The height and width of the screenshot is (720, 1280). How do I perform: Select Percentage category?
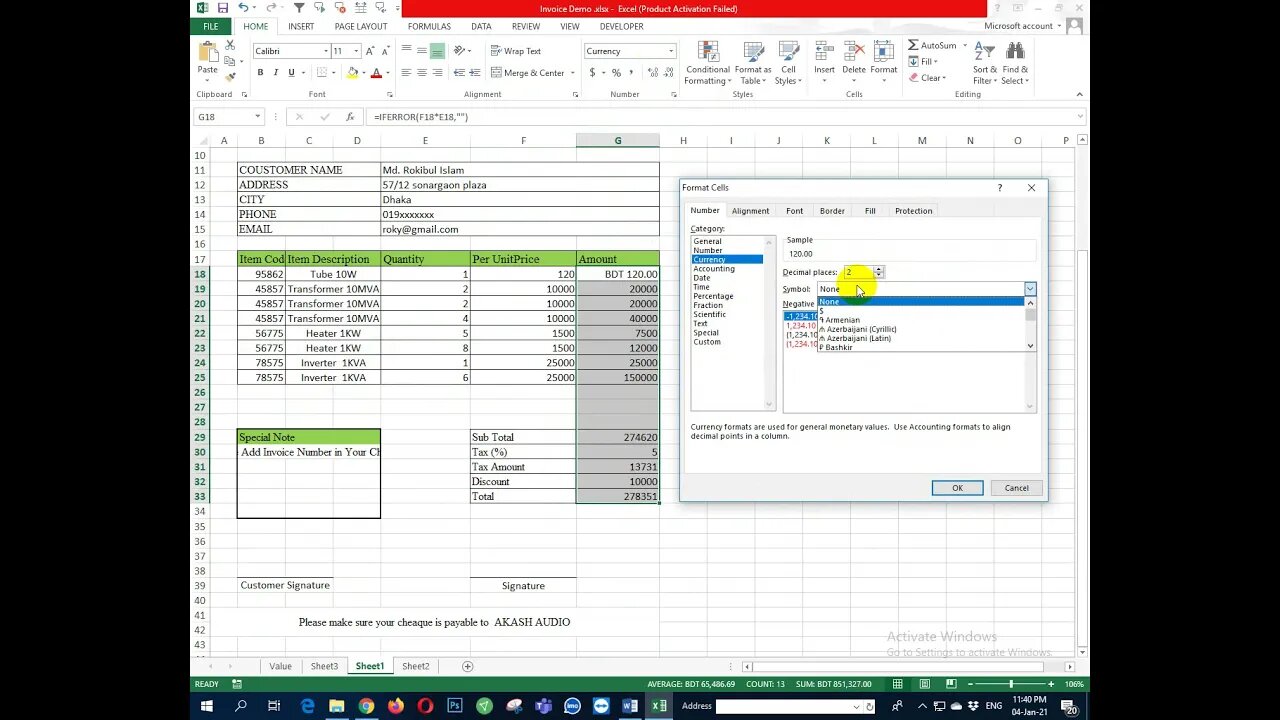tap(713, 296)
